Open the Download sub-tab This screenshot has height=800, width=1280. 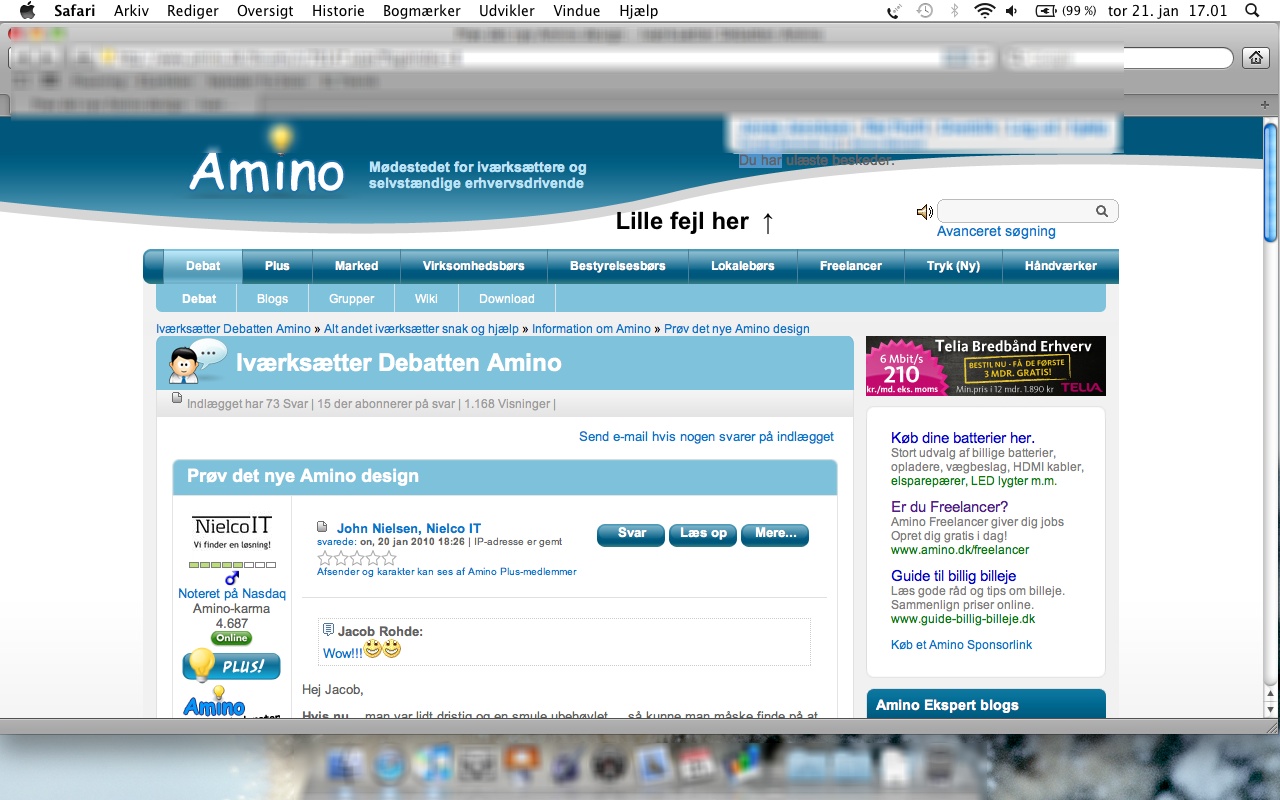point(507,298)
